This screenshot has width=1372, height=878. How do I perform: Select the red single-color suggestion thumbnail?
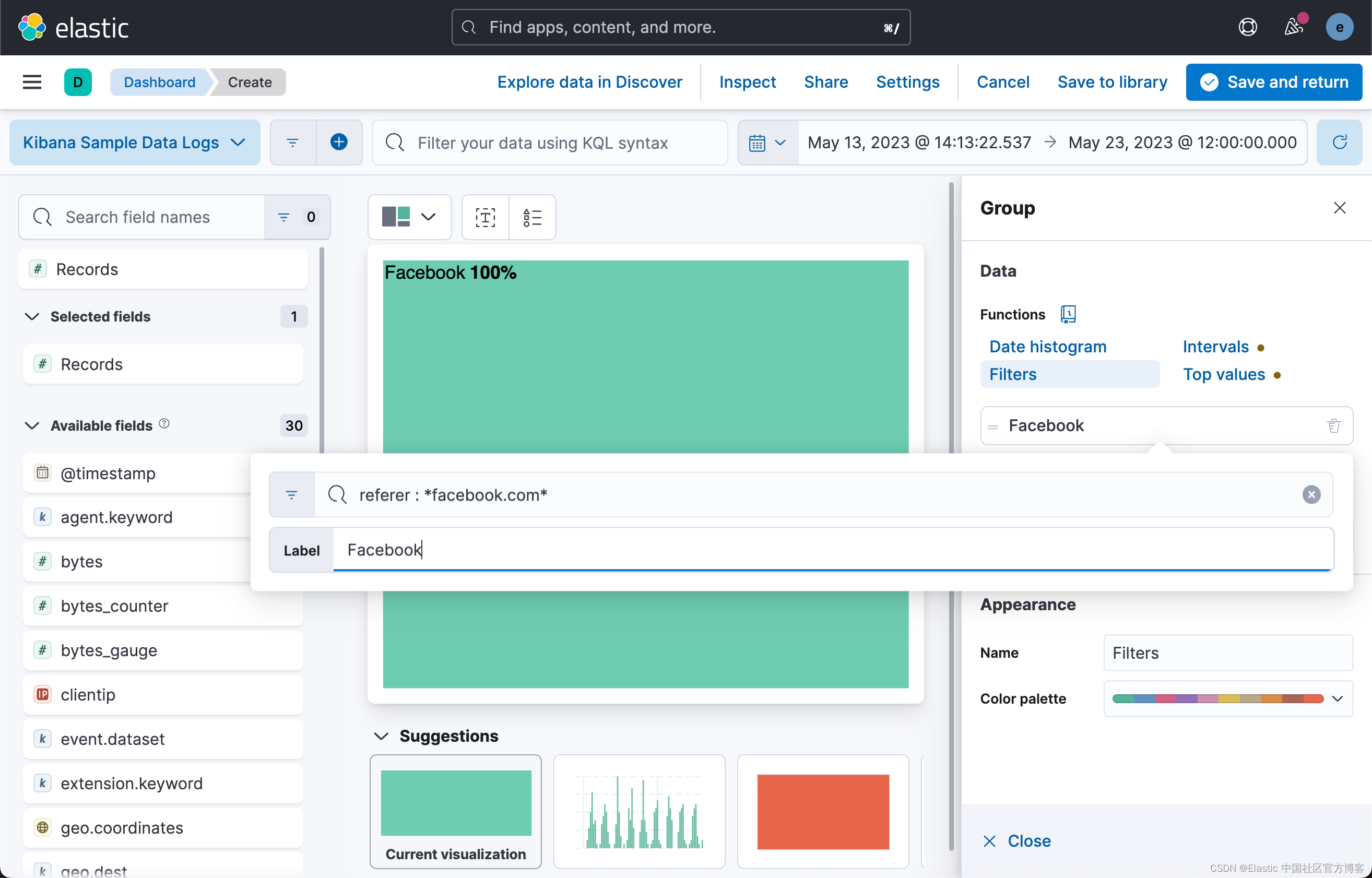click(x=822, y=811)
